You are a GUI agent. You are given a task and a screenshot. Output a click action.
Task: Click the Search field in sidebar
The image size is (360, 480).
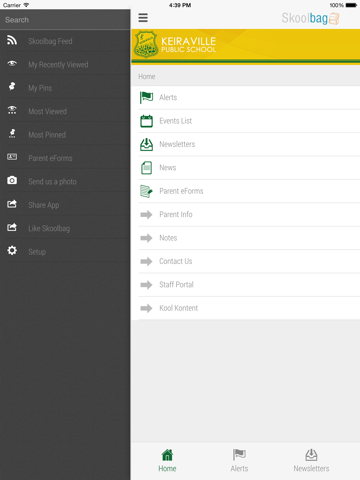click(65, 20)
